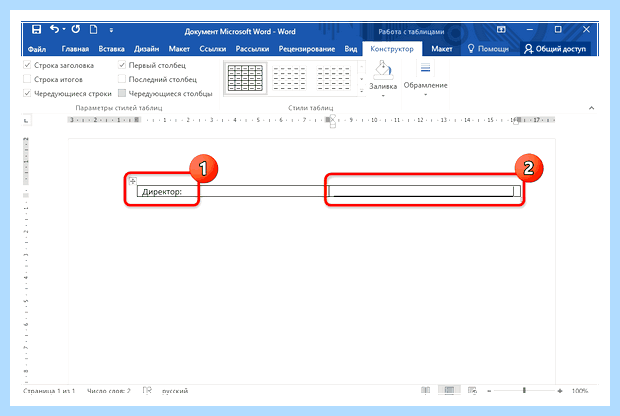Image resolution: width=620 pixels, height=416 pixels.
Task: Open the table tools Макет tab
Action: (x=442, y=49)
